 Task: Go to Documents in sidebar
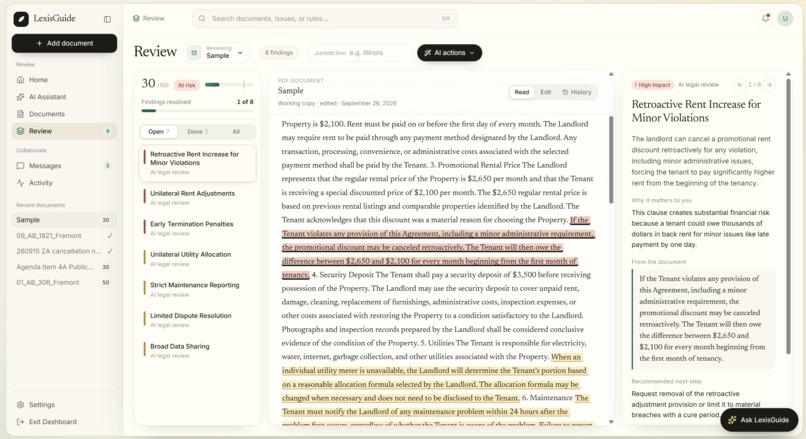64,114
